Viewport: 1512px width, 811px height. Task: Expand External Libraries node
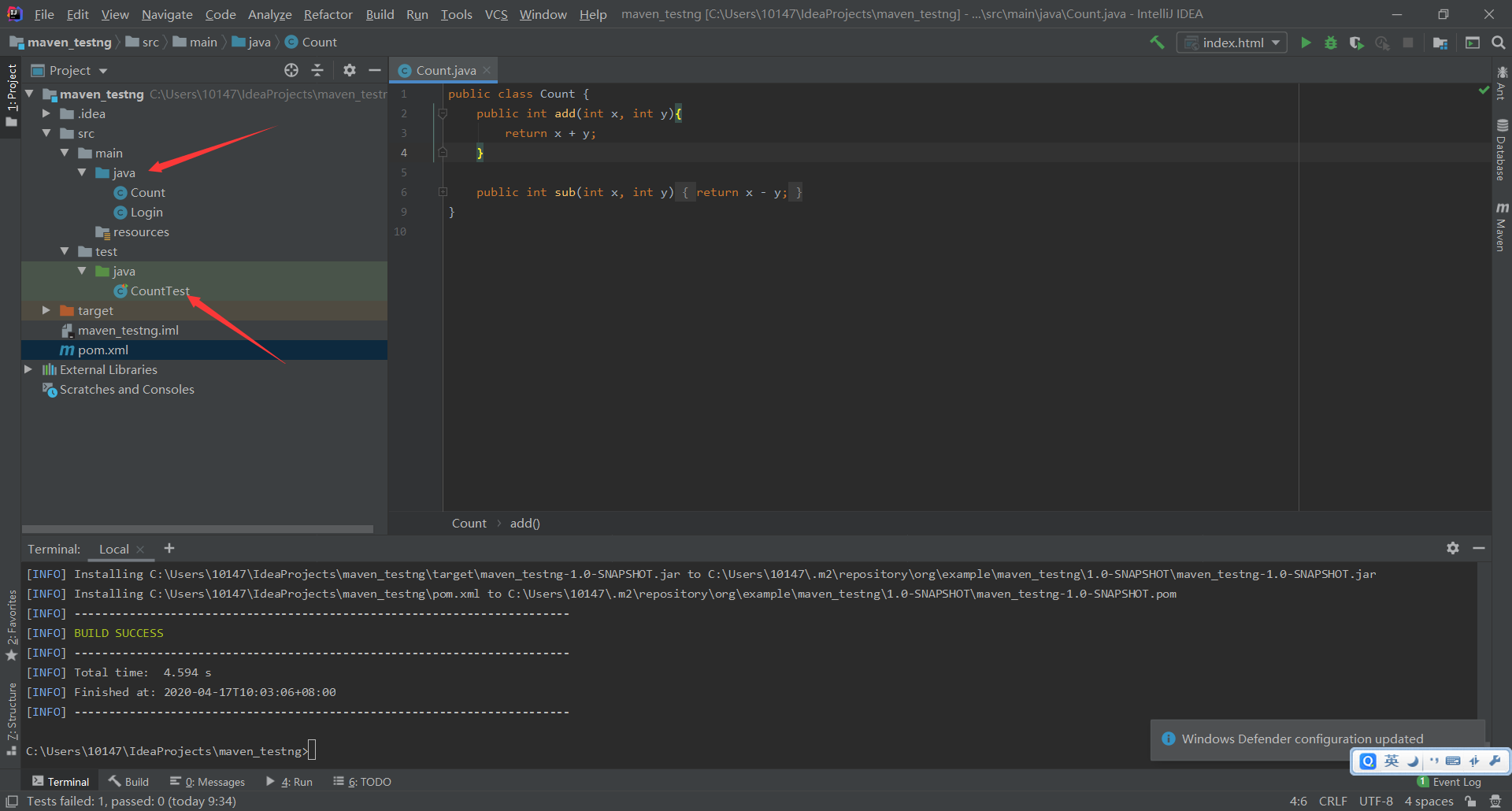[x=28, y=369]
